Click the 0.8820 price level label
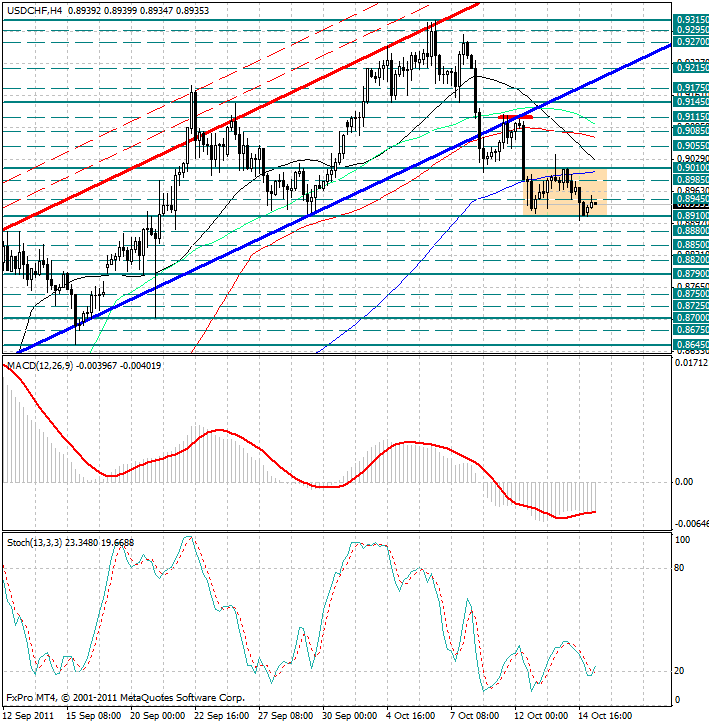This screenshot has width=709, height=723. click(x=691, y=260)
